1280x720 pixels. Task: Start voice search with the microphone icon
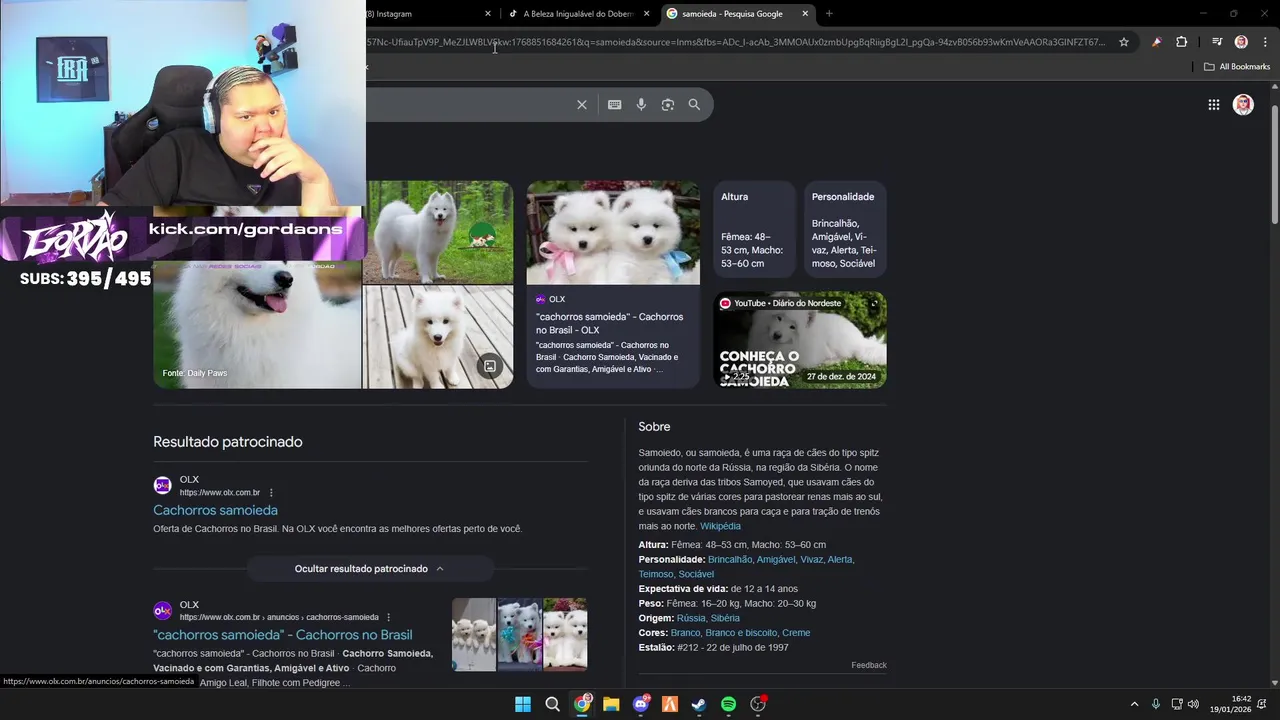pos(641,105)
